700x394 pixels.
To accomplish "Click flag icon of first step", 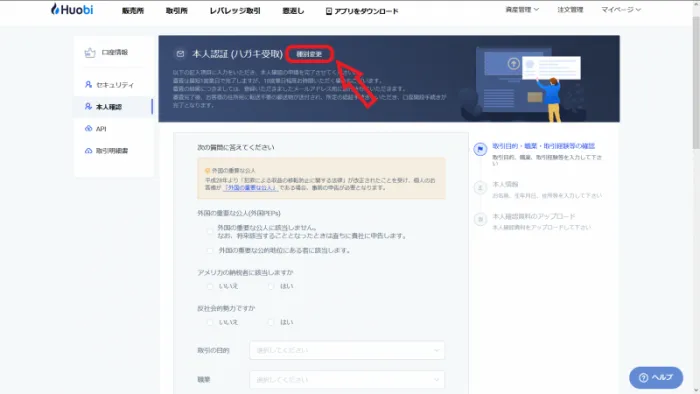I will point(480,149).
